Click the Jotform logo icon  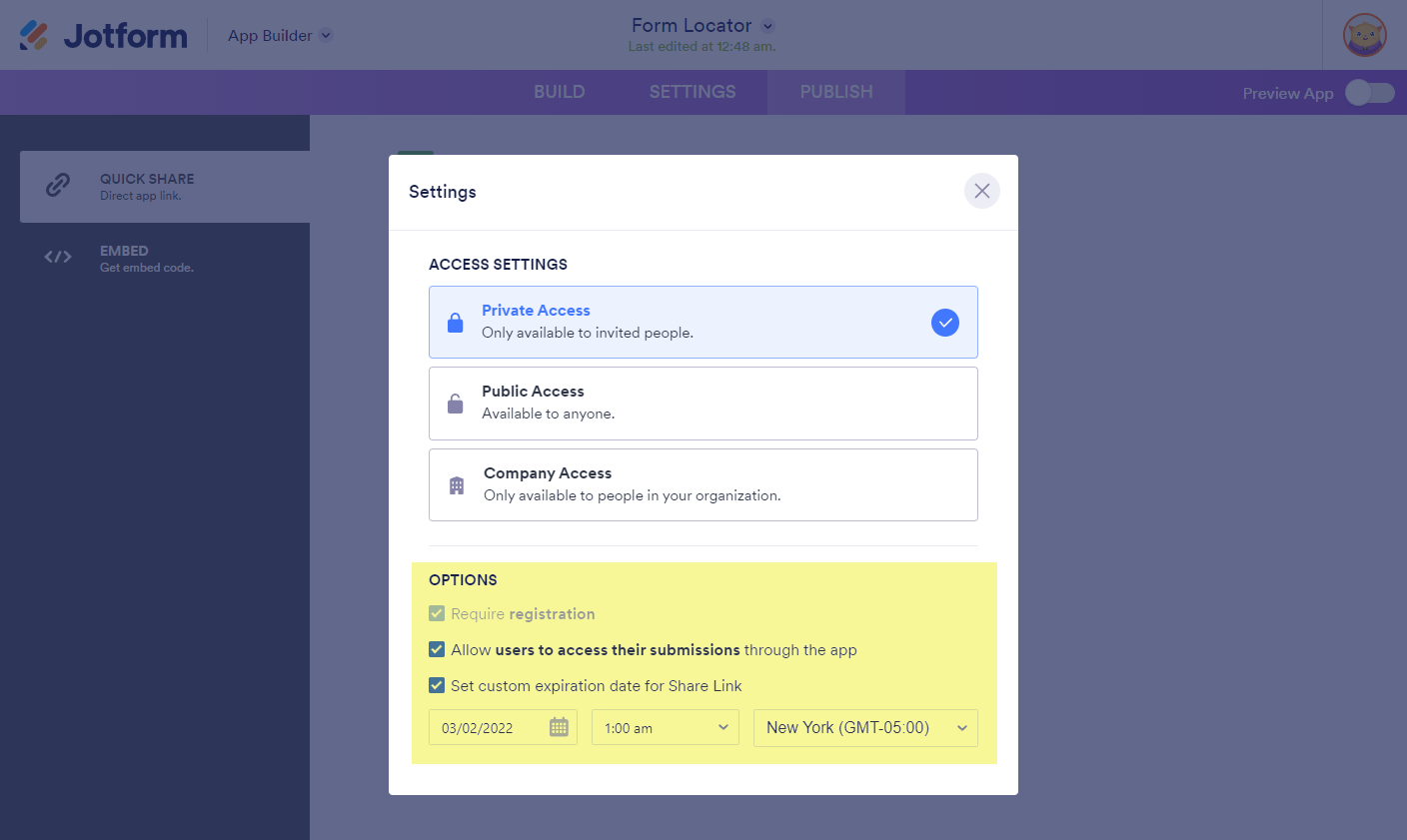tap(34, 36)
